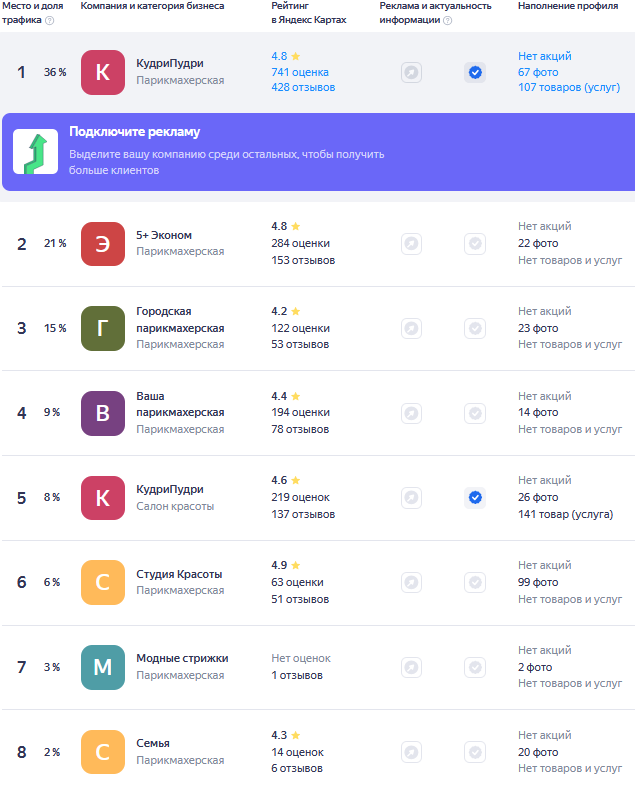The image size is (635, 790).
Task: Click the green "Г" avatar of Городская парикмахерская
Action: 103,328
